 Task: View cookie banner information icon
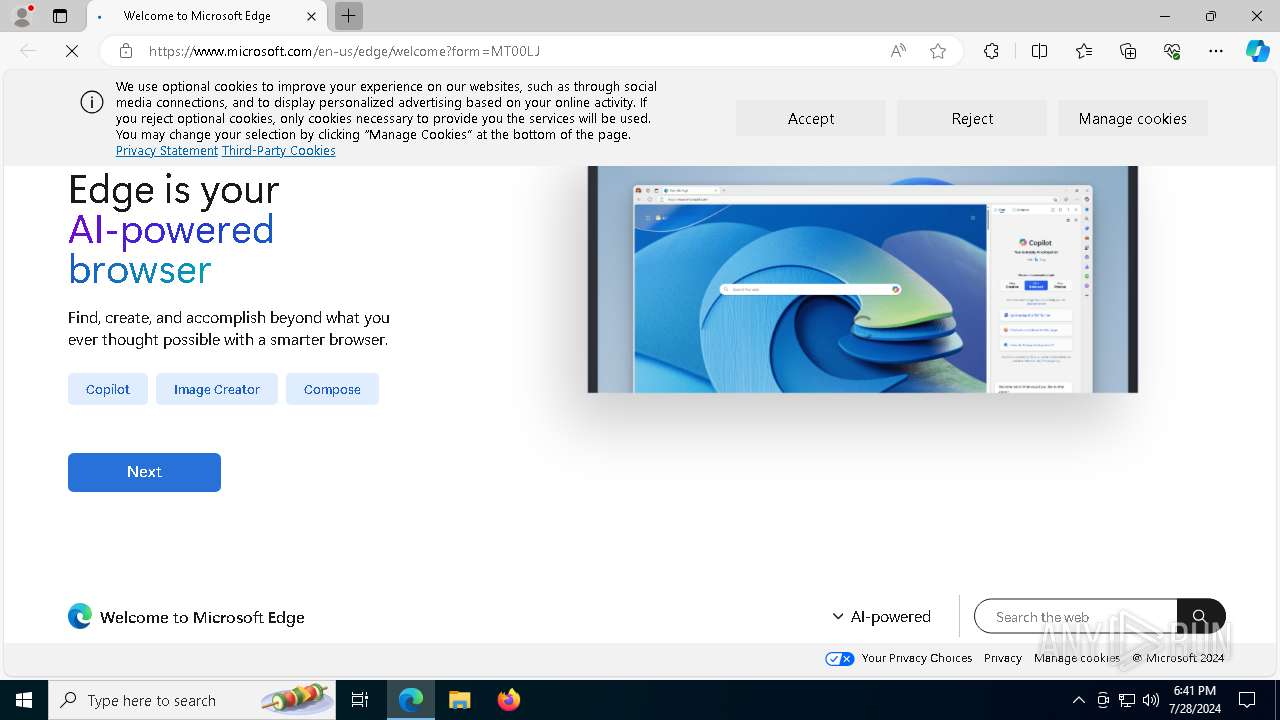pos(92,102)
